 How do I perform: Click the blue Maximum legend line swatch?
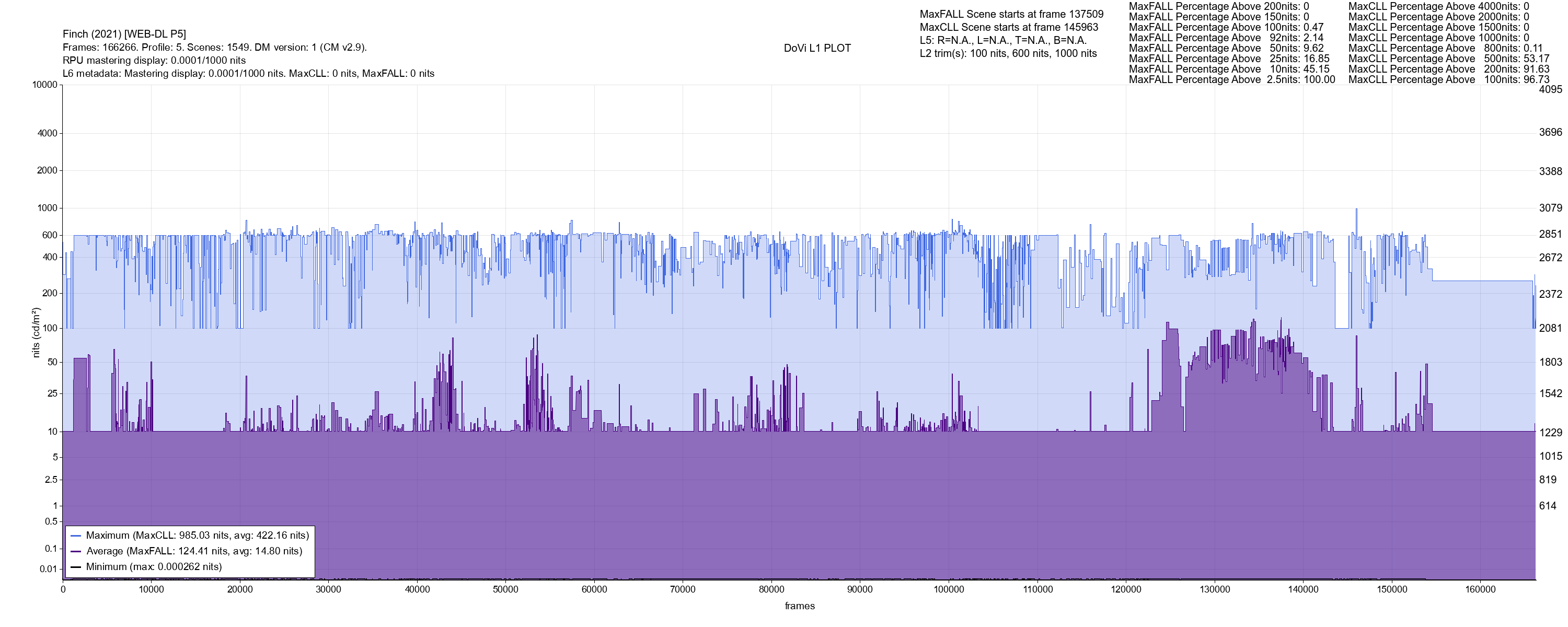point(76,536)
